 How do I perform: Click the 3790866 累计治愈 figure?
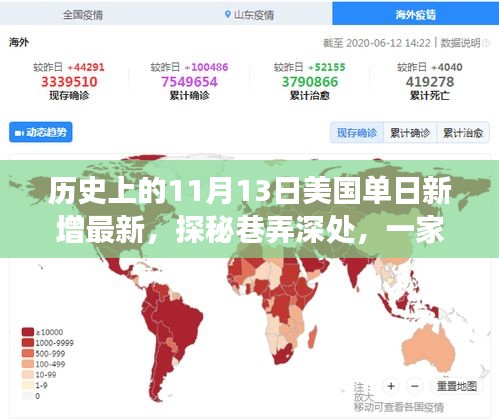click(310, 82)
